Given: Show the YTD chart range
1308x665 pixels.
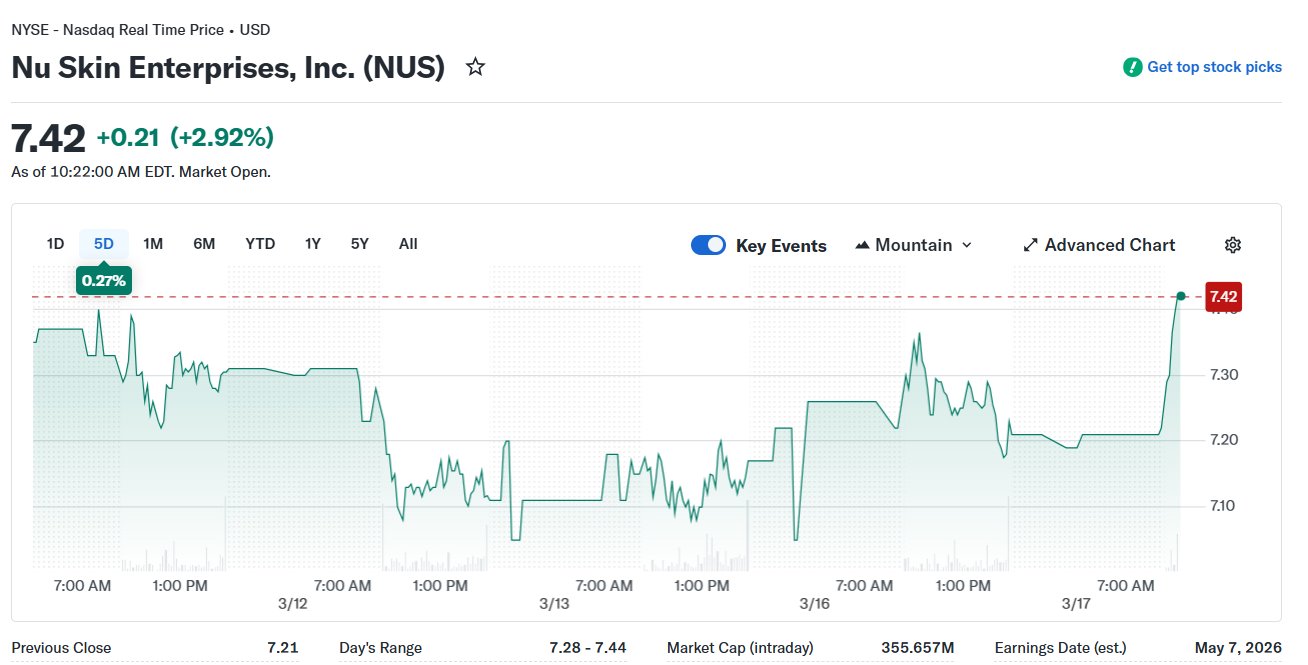Looking at the screenshot, I should pos(260,244).
